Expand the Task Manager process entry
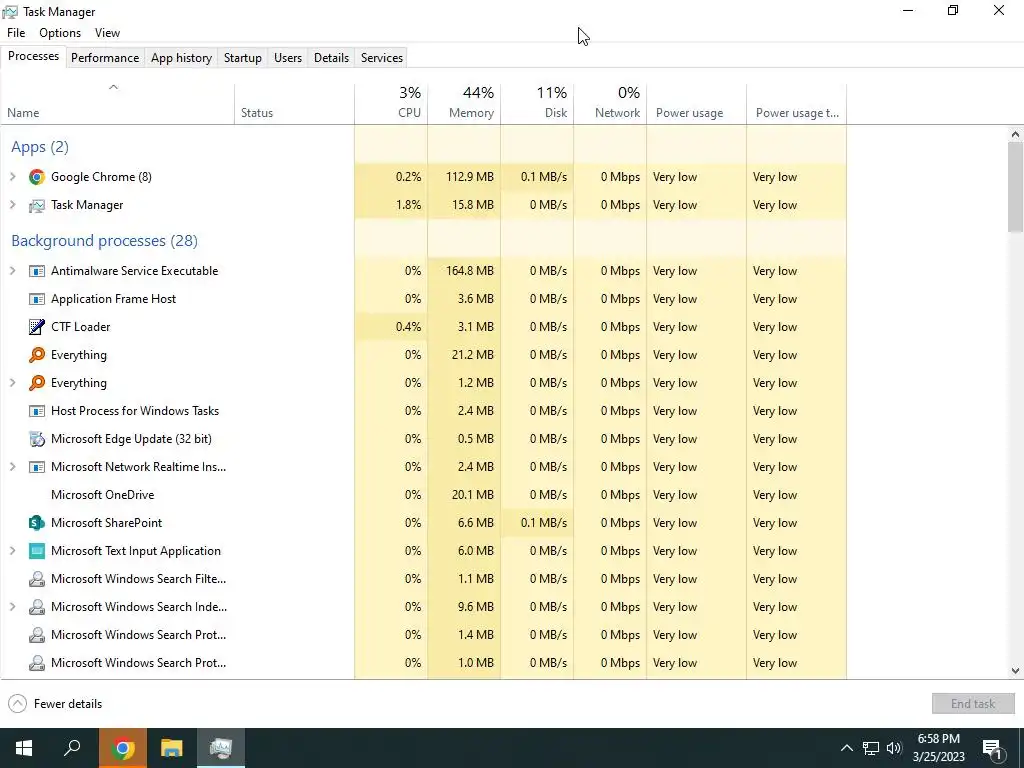Viewport: 1024px width, 768px height. pyautogui.click(x=12, y=205)
